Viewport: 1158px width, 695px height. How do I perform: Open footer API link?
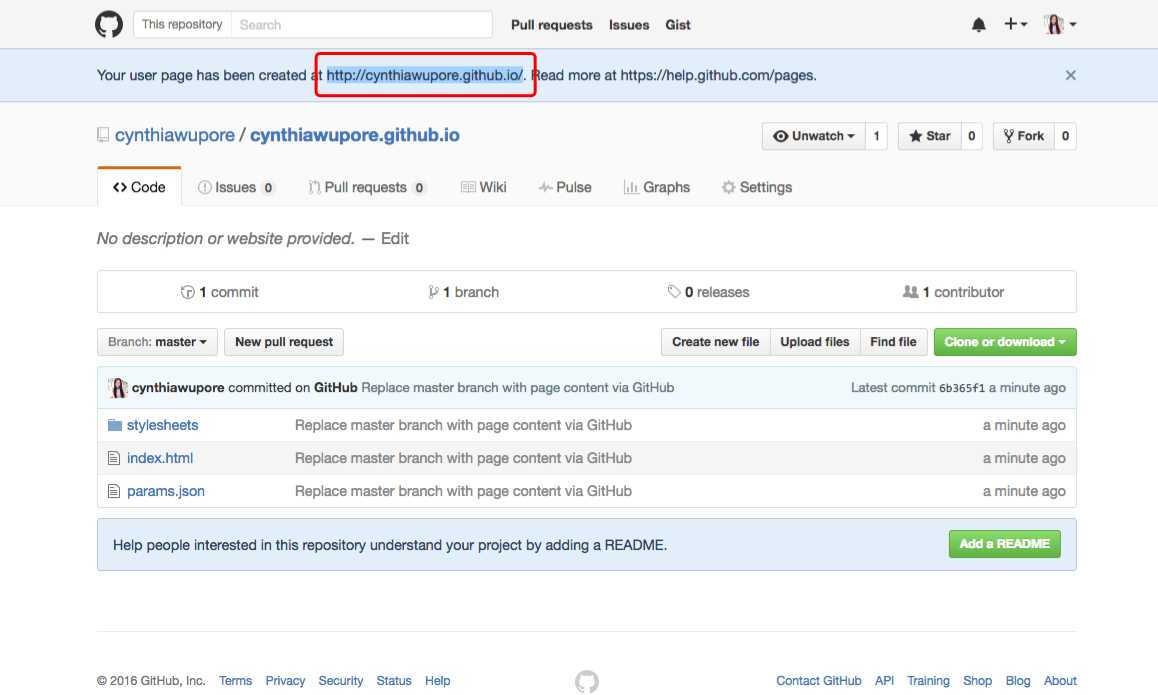(x=884, y=681)
